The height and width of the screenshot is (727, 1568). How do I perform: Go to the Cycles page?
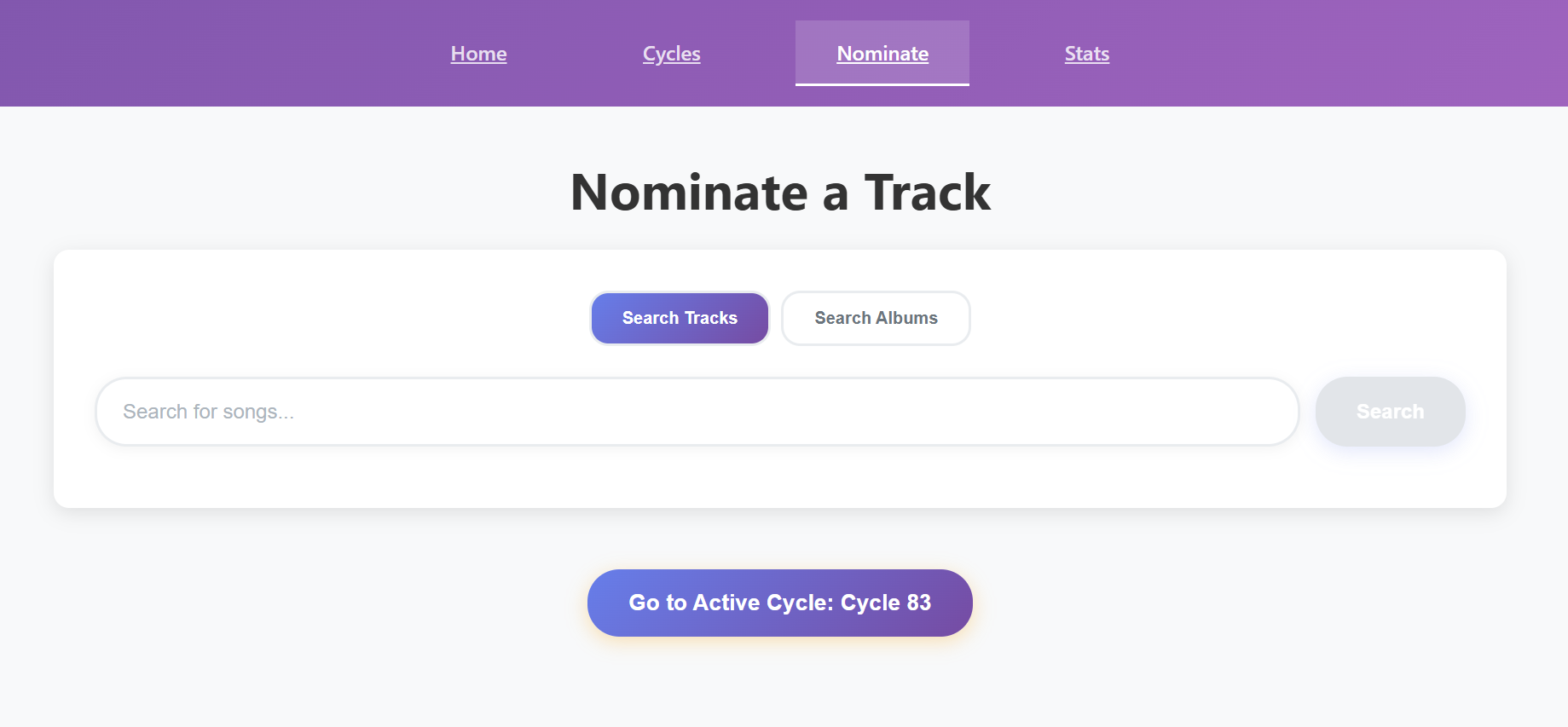(x=671, y=54)
